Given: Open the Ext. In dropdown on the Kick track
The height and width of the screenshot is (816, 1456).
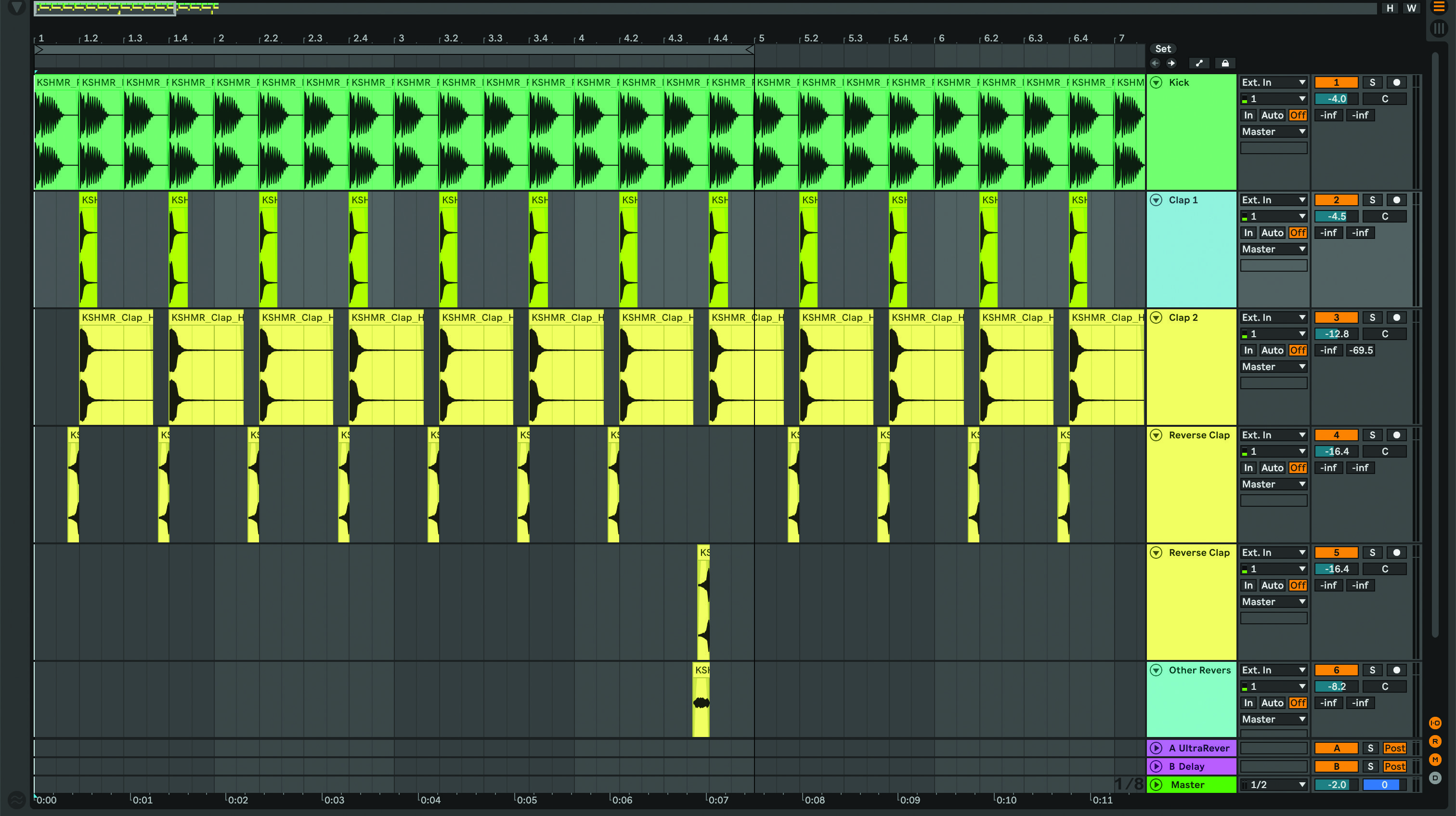Looking at the screenshot, I should point(1273,82).
